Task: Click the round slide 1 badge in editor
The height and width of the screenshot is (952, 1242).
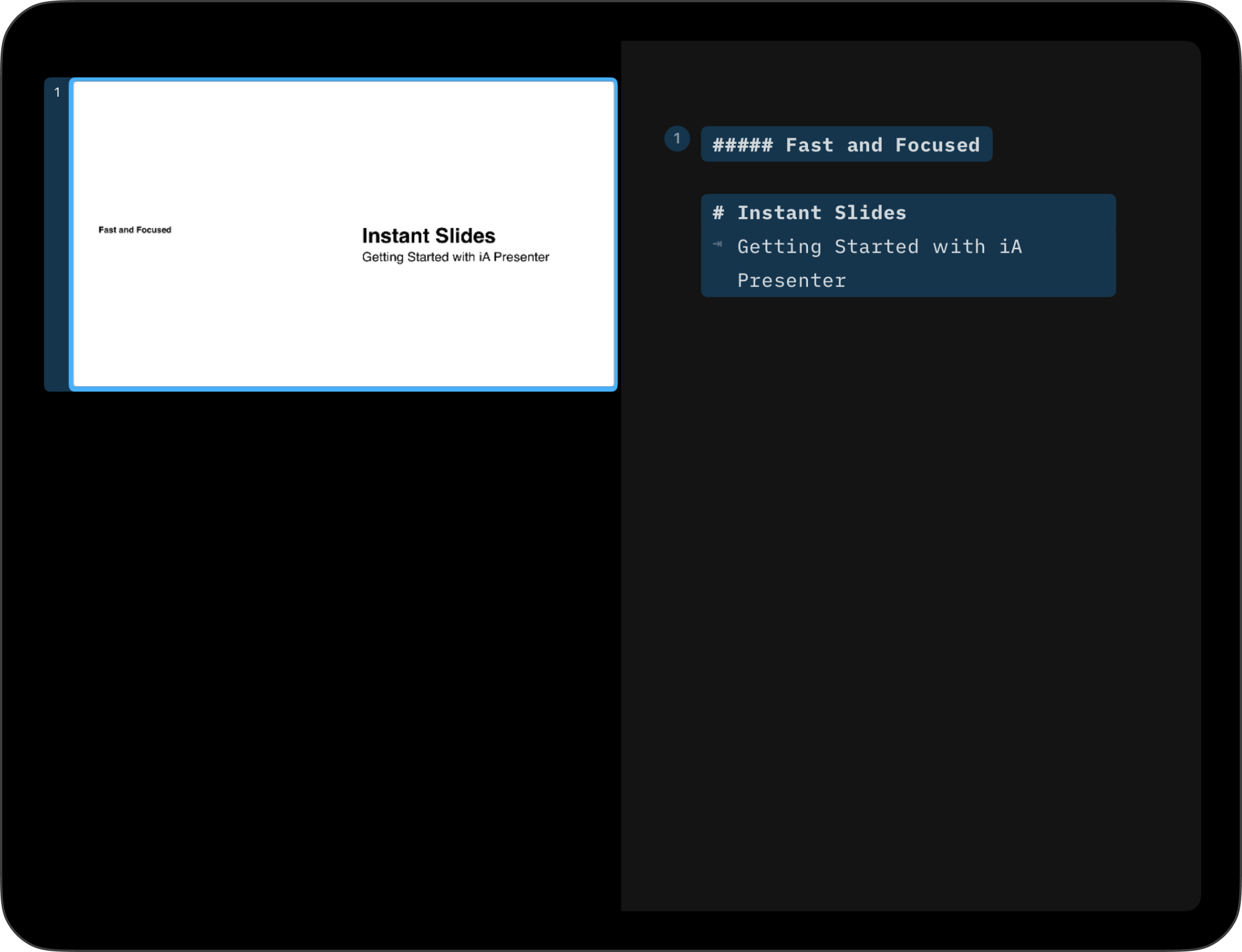Action: click(x=677, y=139)
